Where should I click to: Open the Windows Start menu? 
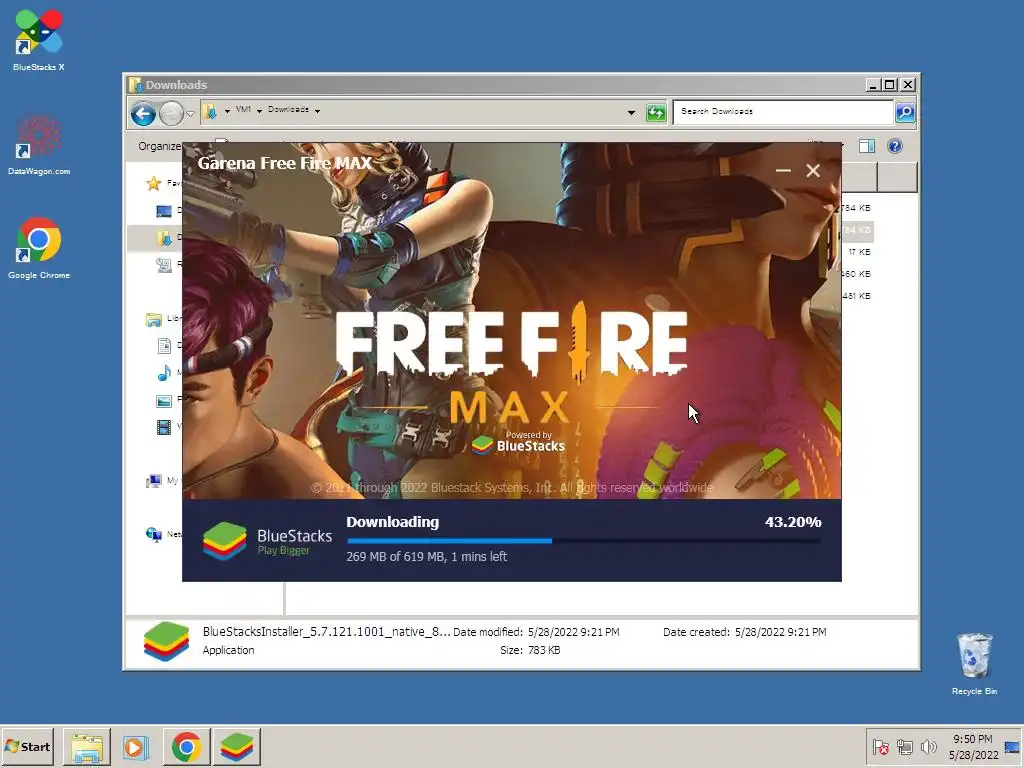(27, 746)
